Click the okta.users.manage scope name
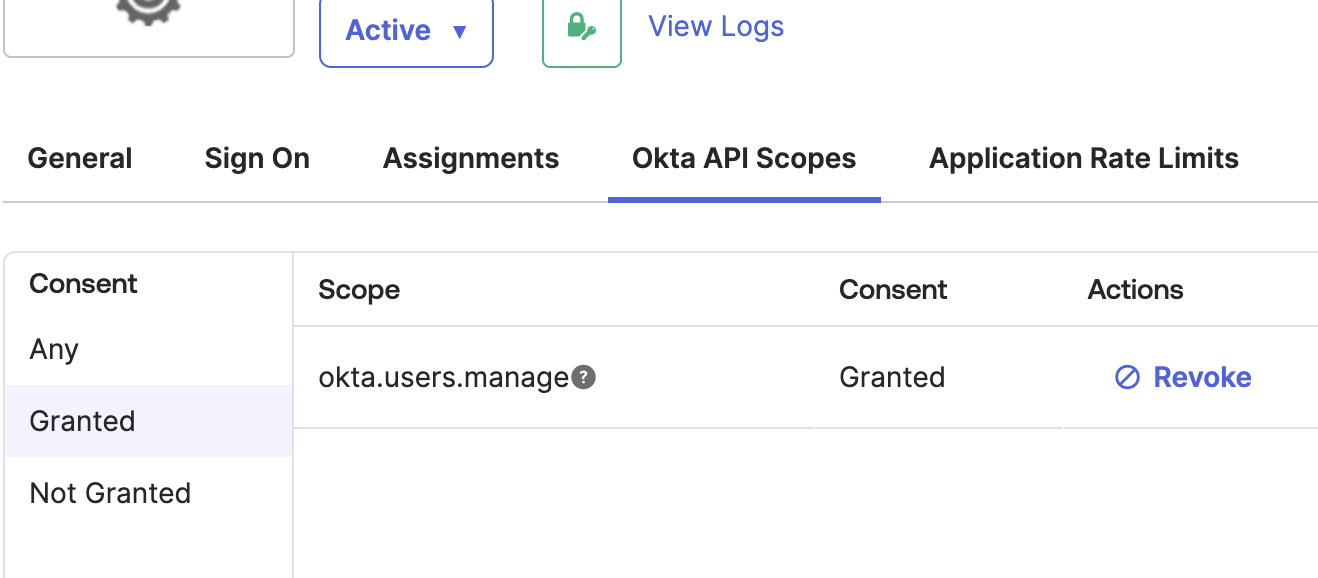The image size is (1318, 578). pos(443,377)
